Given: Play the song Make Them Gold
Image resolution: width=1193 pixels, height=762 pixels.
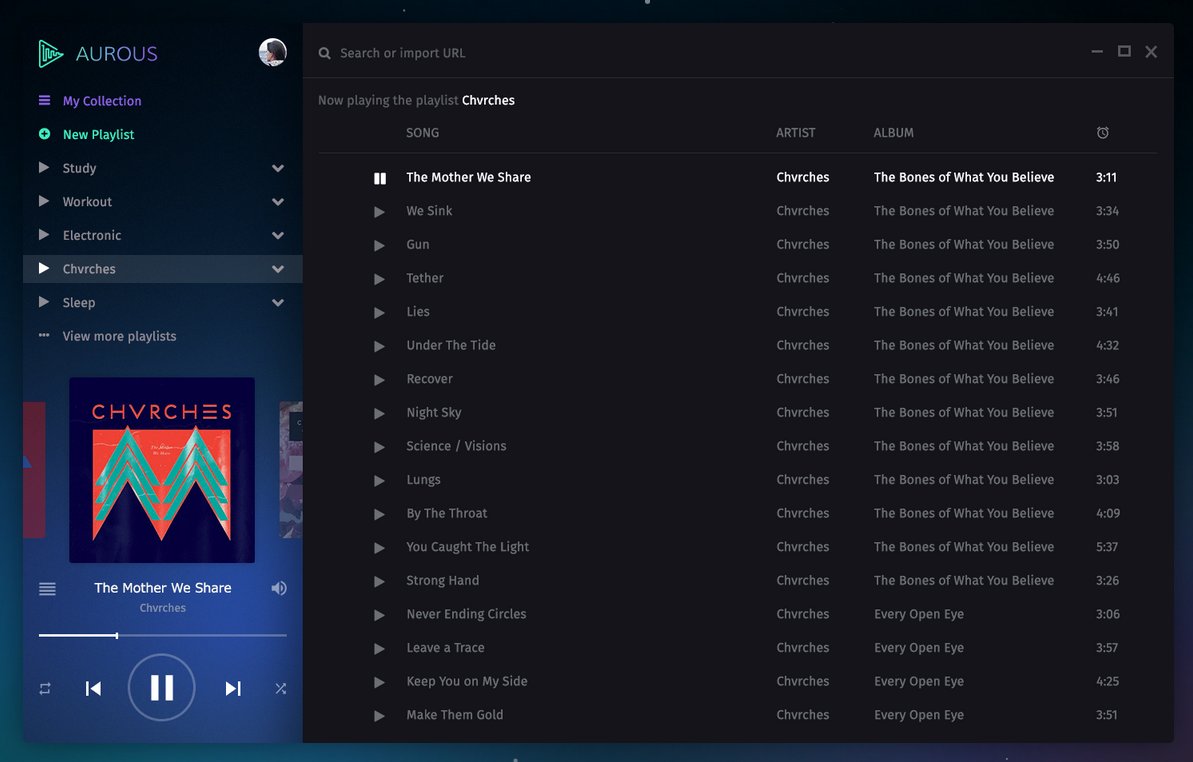Looking at the screenshot, I should (379, 716).
